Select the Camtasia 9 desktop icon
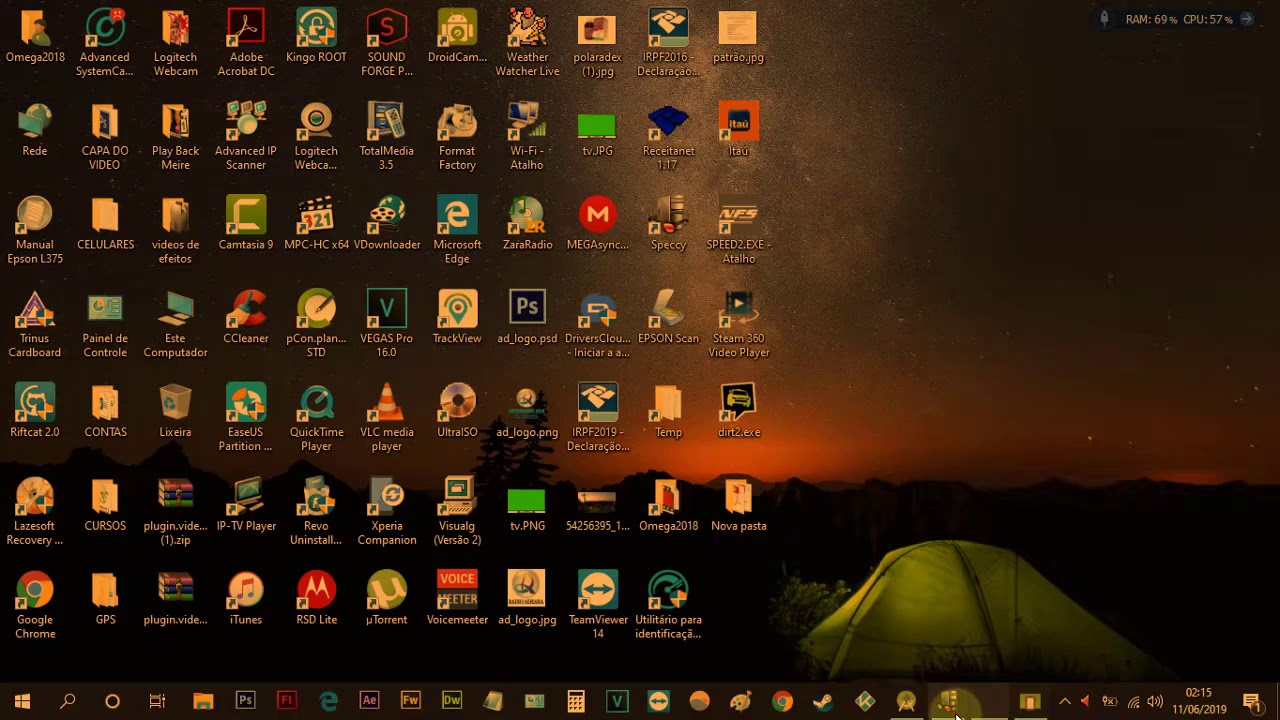The width and height of the screenshot is (1280, 720). click(246, 223)
